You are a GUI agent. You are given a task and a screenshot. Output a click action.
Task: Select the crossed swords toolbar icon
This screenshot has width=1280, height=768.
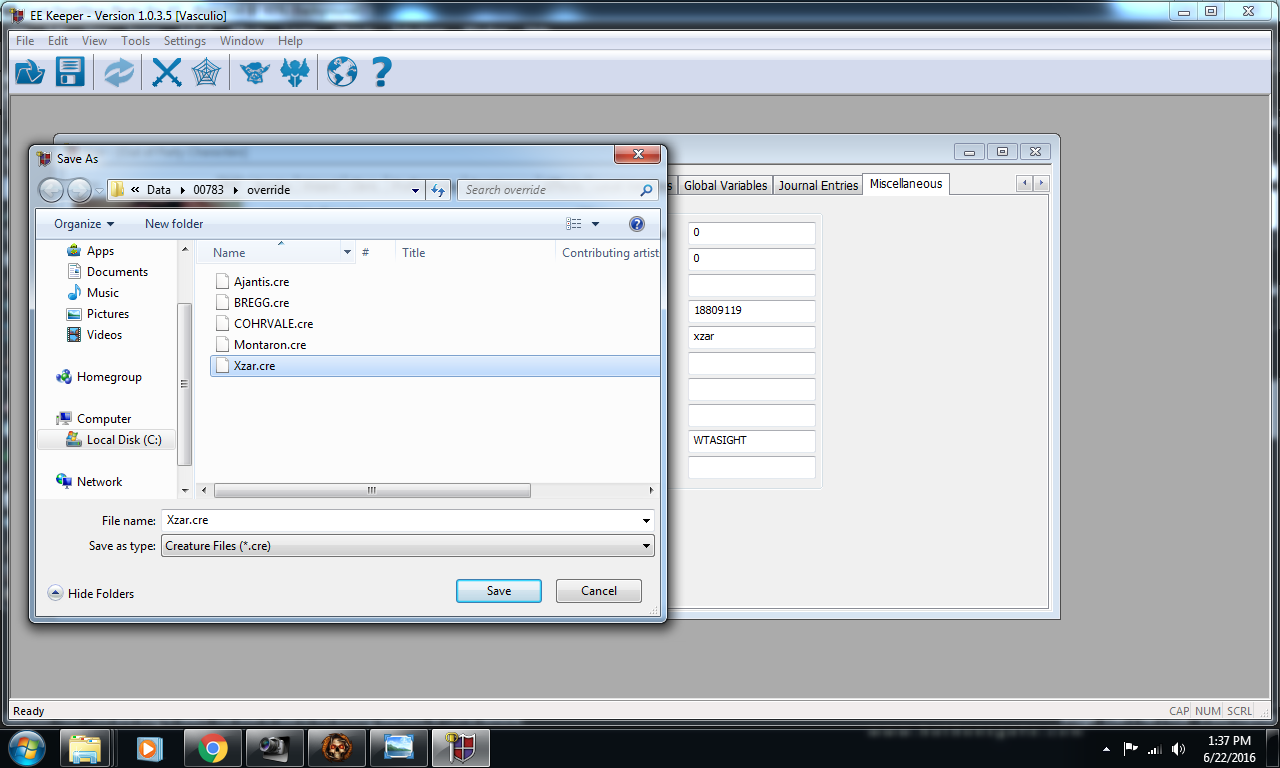coord(166,71)
